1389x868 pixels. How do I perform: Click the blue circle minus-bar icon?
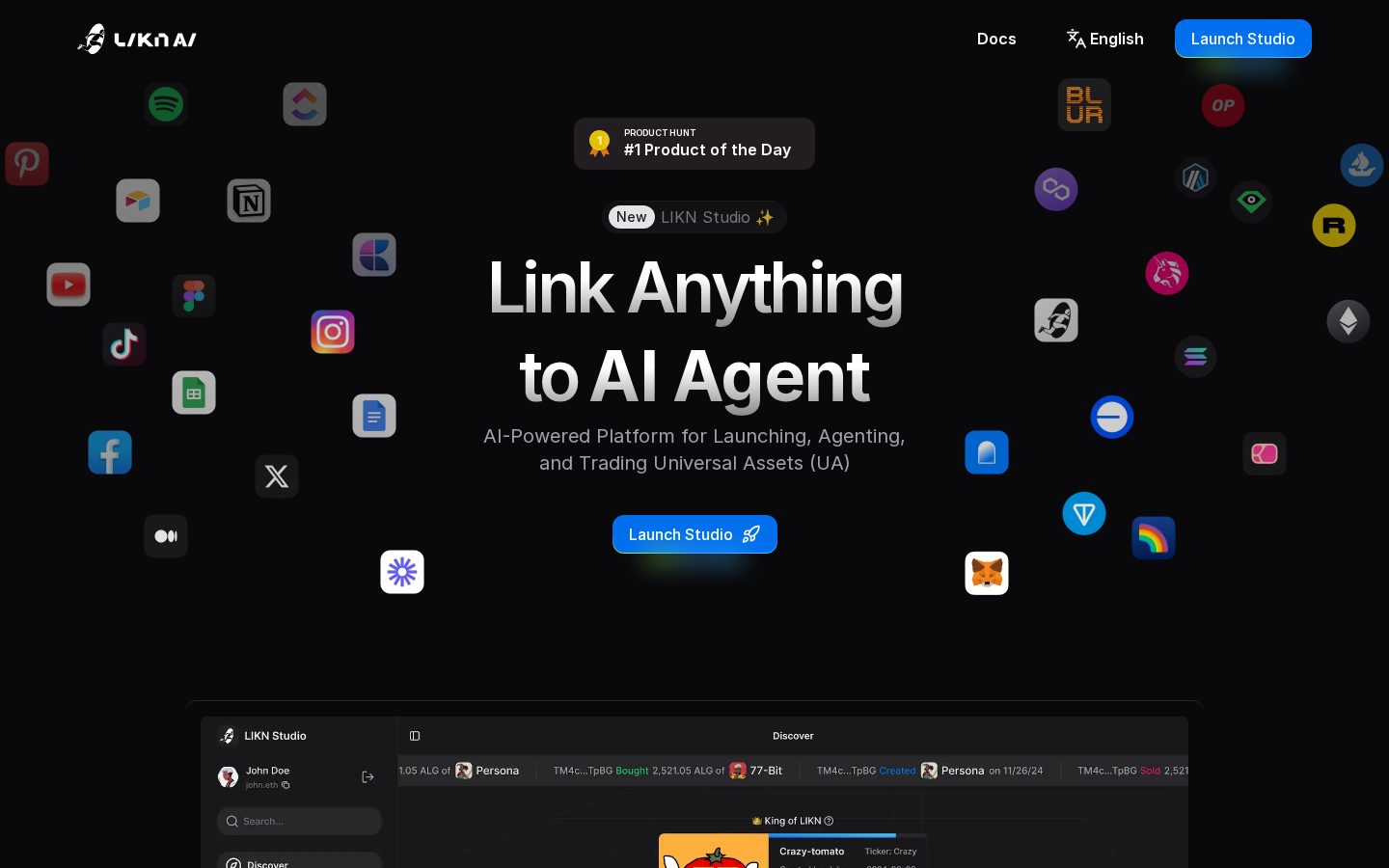[x=1112, y=417]
